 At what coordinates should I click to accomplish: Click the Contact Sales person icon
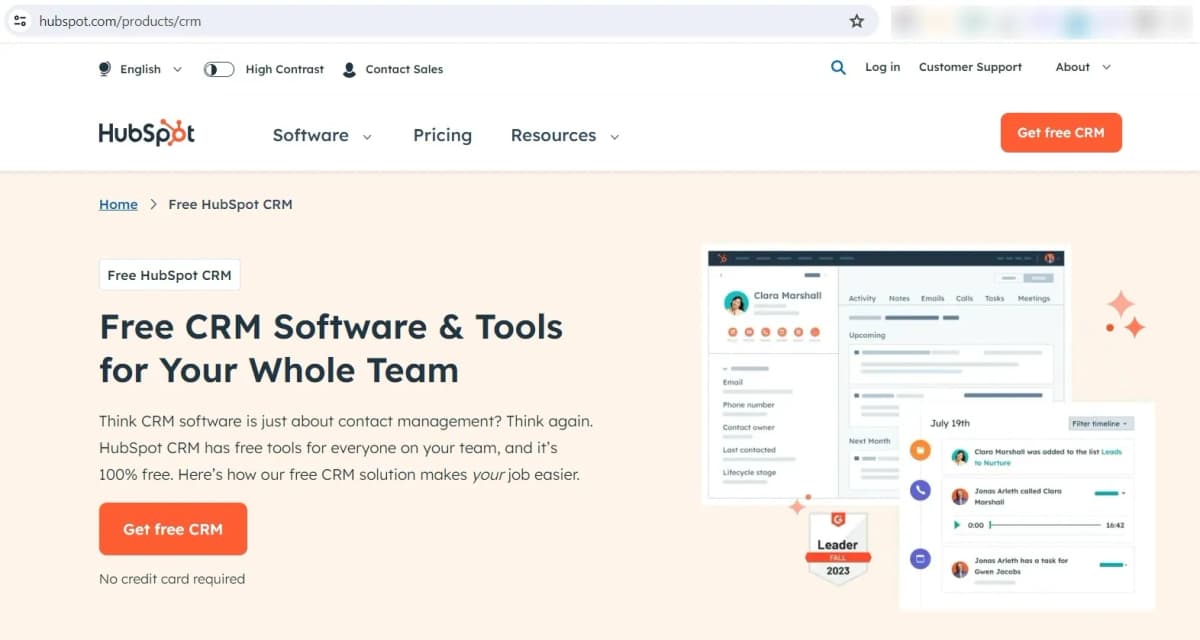point(349,69)
